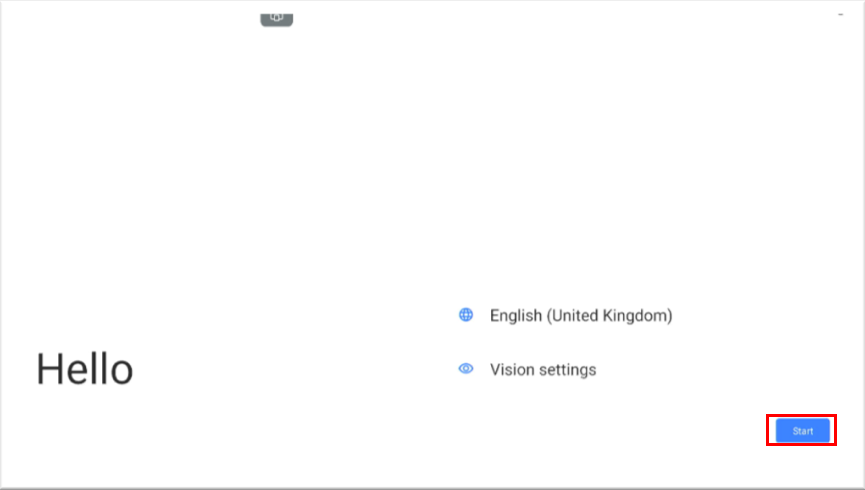Tap the English (United Kingdom) label text
Viewport: 865px width, 490px height.
tap(580, 315)
